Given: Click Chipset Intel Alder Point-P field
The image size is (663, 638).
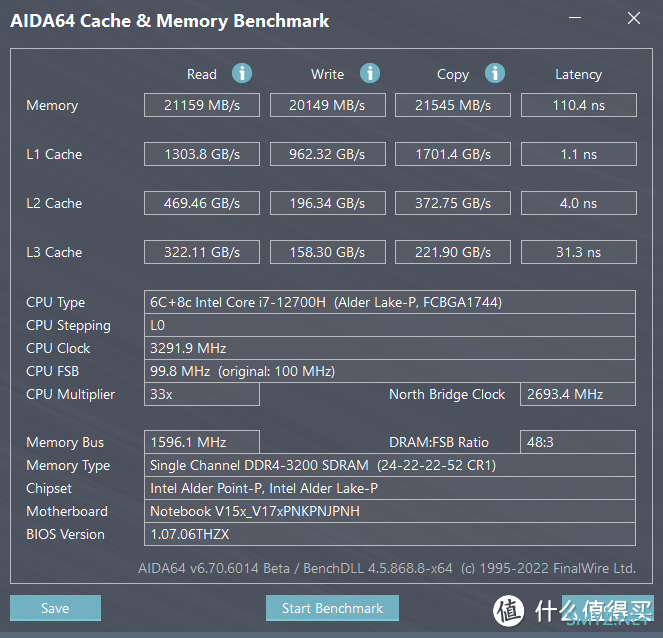Looking at the screenshot, I should pos(390,488).
